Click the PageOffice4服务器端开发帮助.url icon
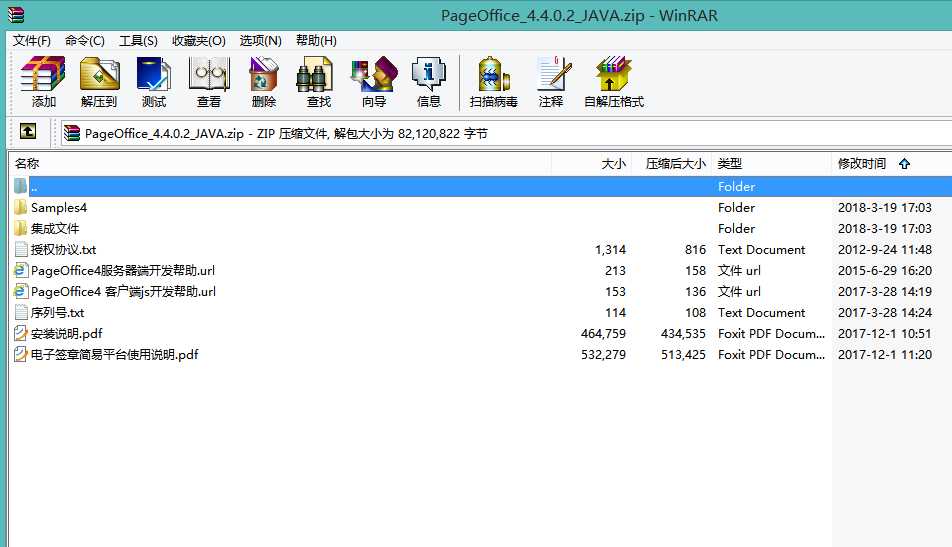The image size is (952, 547). pos(21,270)
